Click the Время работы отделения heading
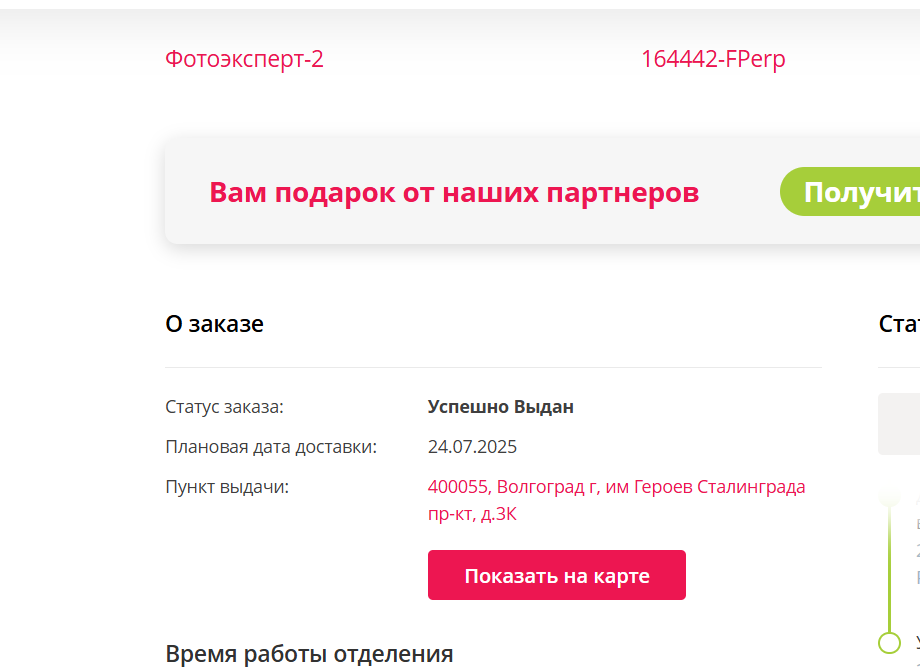This screenshot has height=667, width=920. [309, 654]
